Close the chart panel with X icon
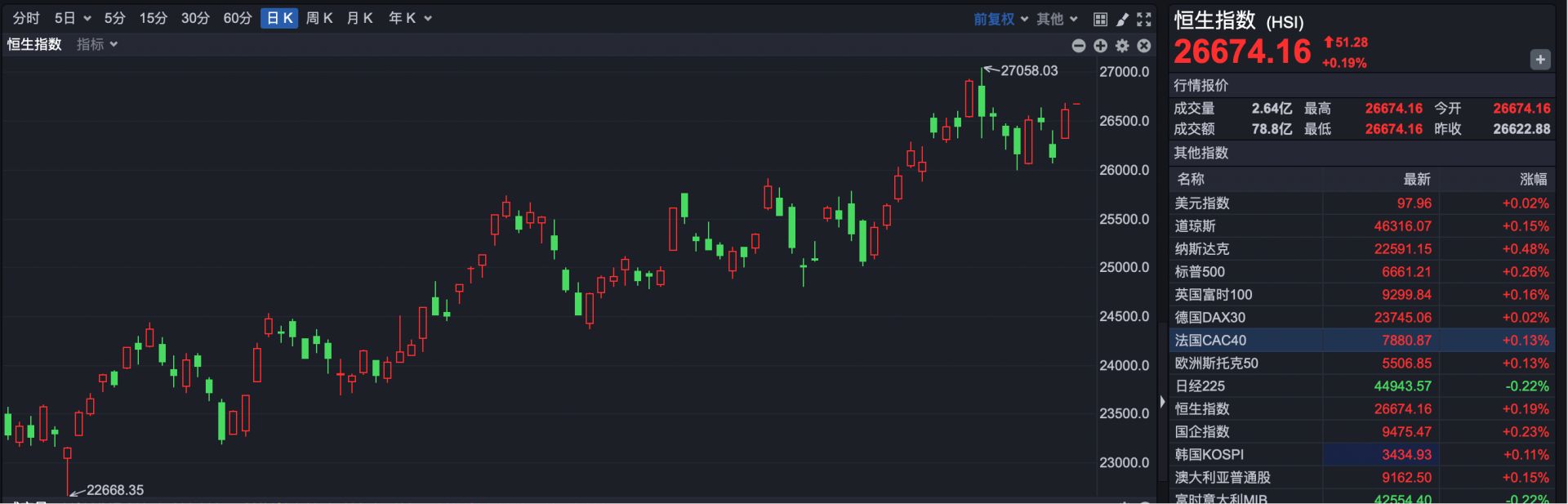Screen dimensions: 1568x504 (x=1144, y=46)
